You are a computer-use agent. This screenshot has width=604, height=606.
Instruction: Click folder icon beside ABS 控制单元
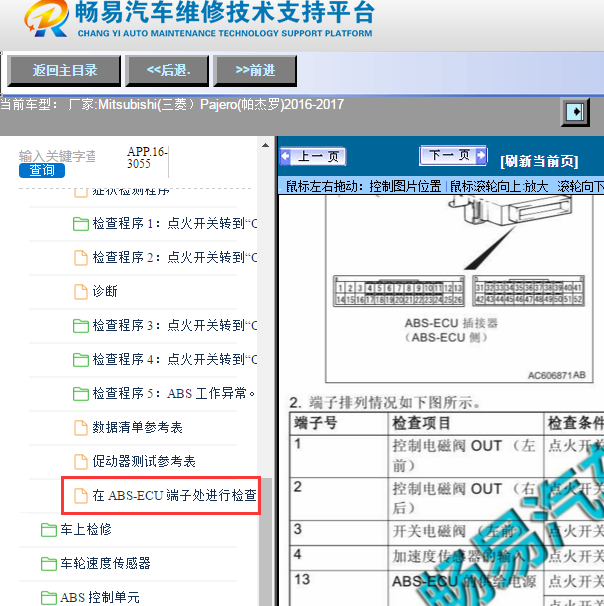tap(49, 597)
